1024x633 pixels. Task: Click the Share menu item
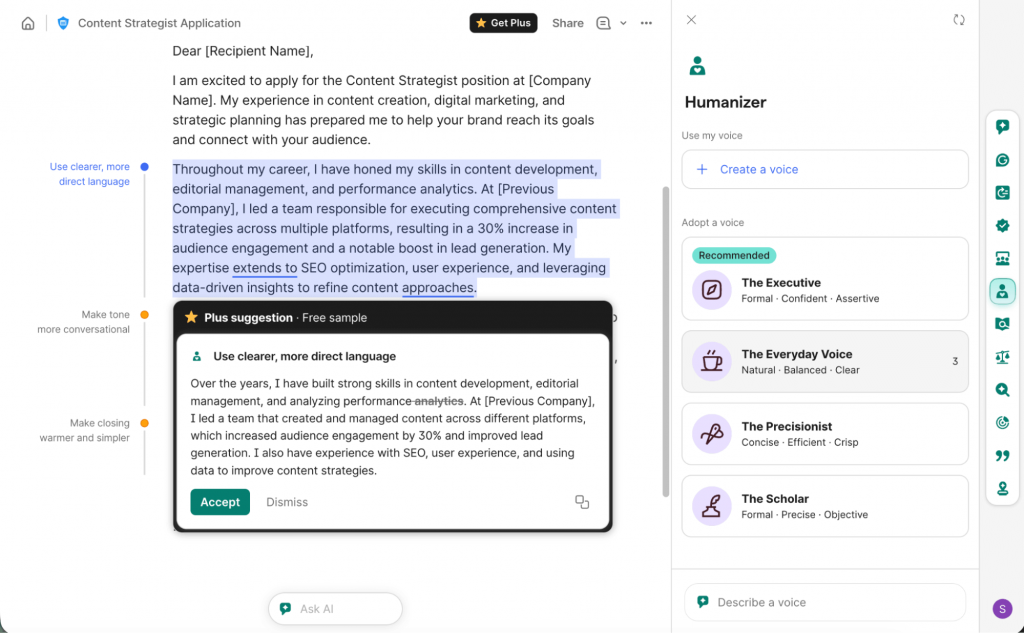pyautogui.click(x=567, y=22)
